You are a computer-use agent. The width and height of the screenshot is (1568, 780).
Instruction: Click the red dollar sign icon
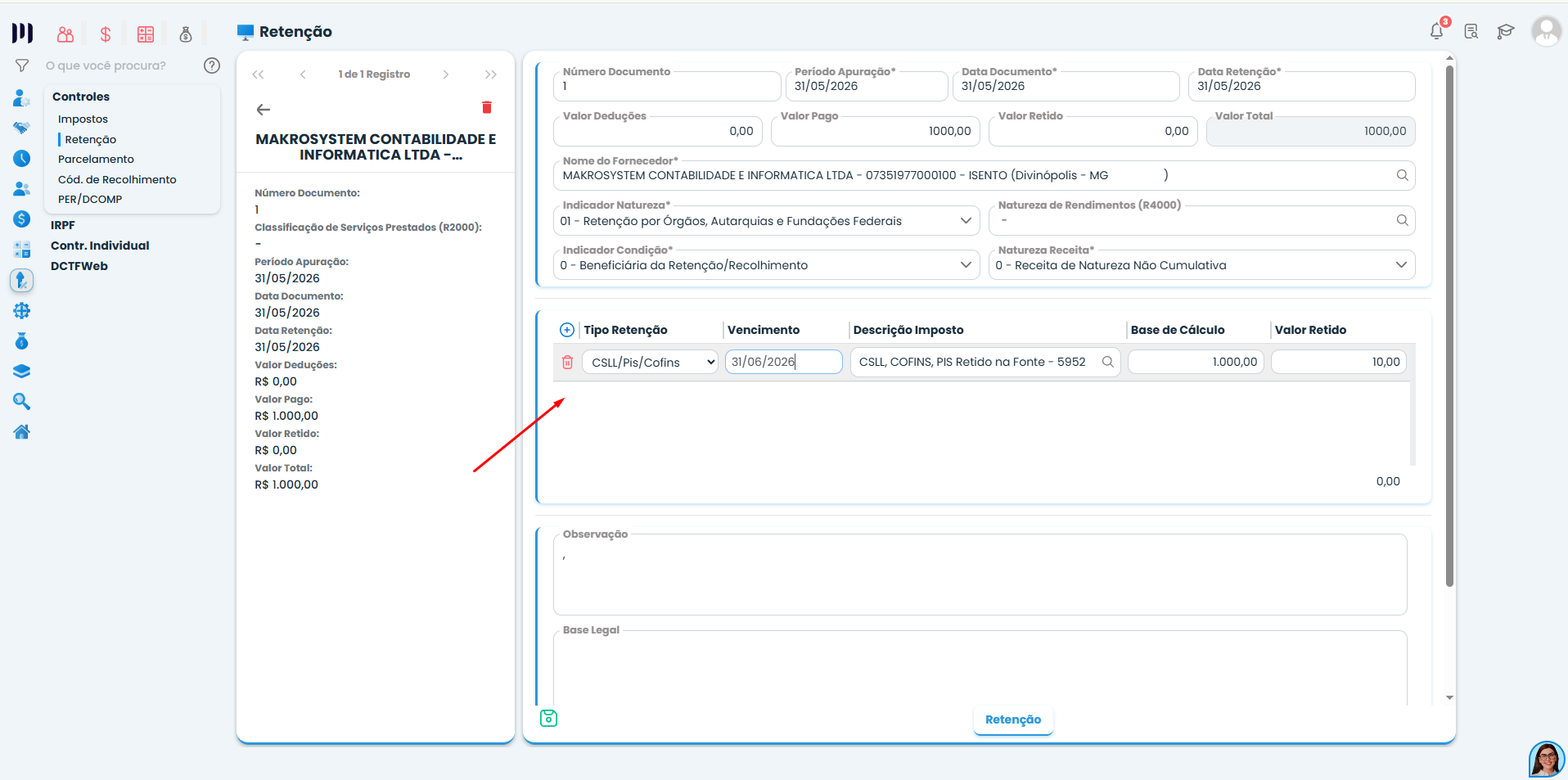106,34
